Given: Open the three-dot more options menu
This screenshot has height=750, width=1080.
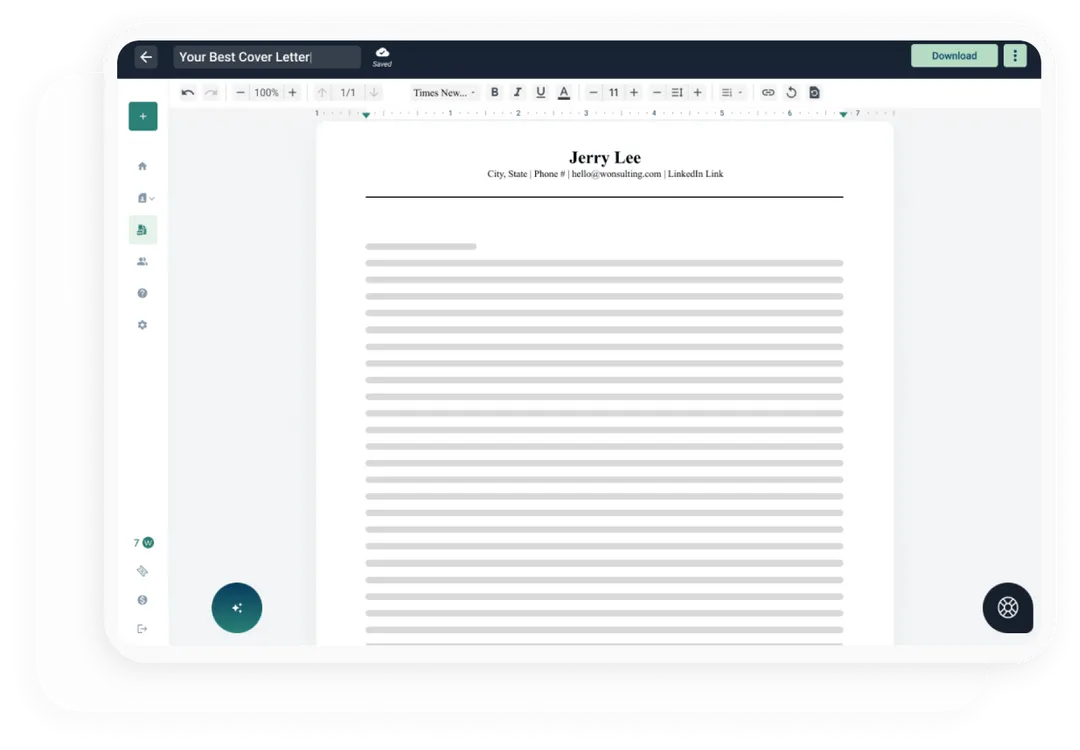Looking at the screenshot, I should click(x=1015, y=56).
